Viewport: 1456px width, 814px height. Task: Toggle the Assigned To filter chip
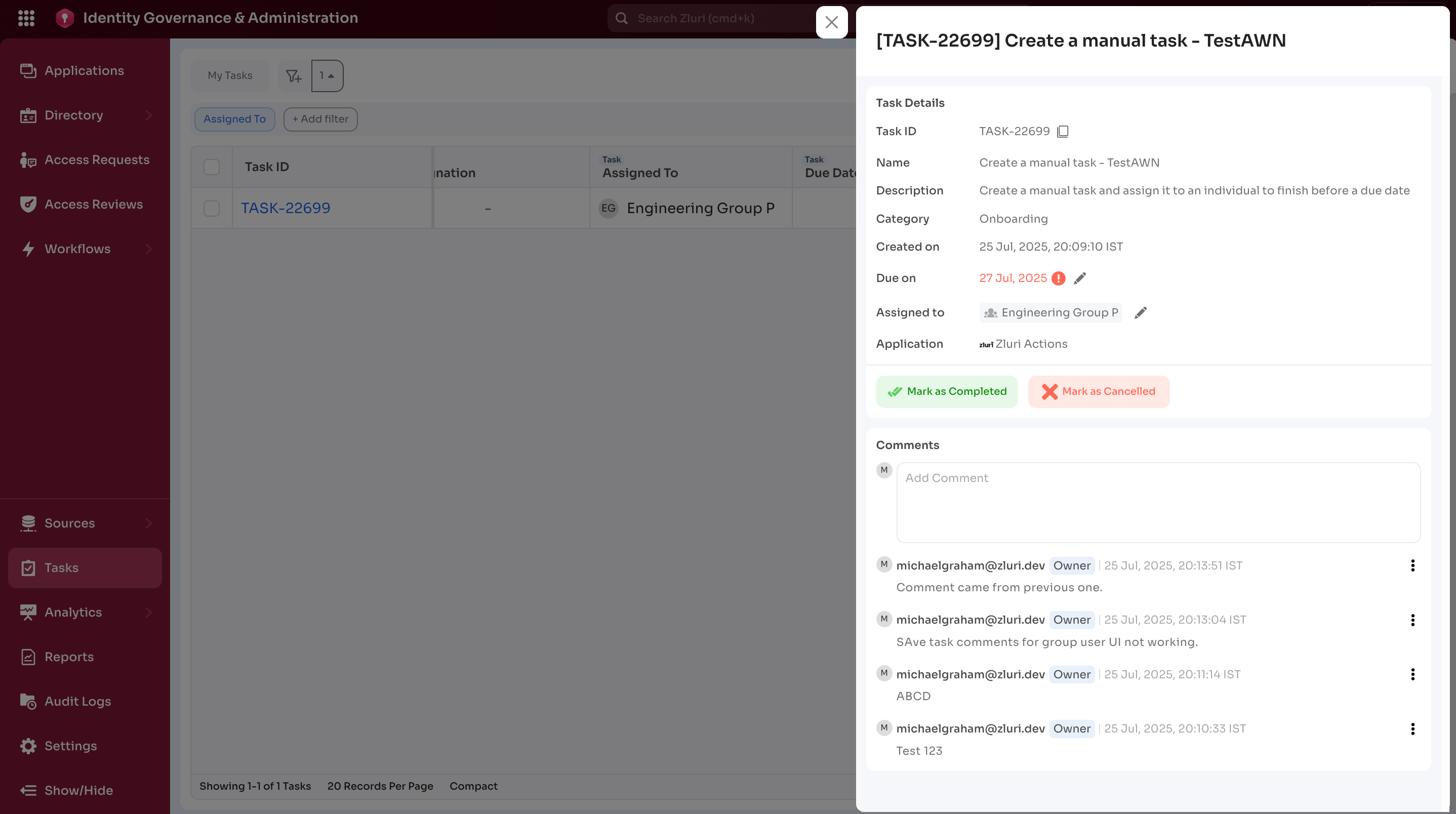(234, 119)
